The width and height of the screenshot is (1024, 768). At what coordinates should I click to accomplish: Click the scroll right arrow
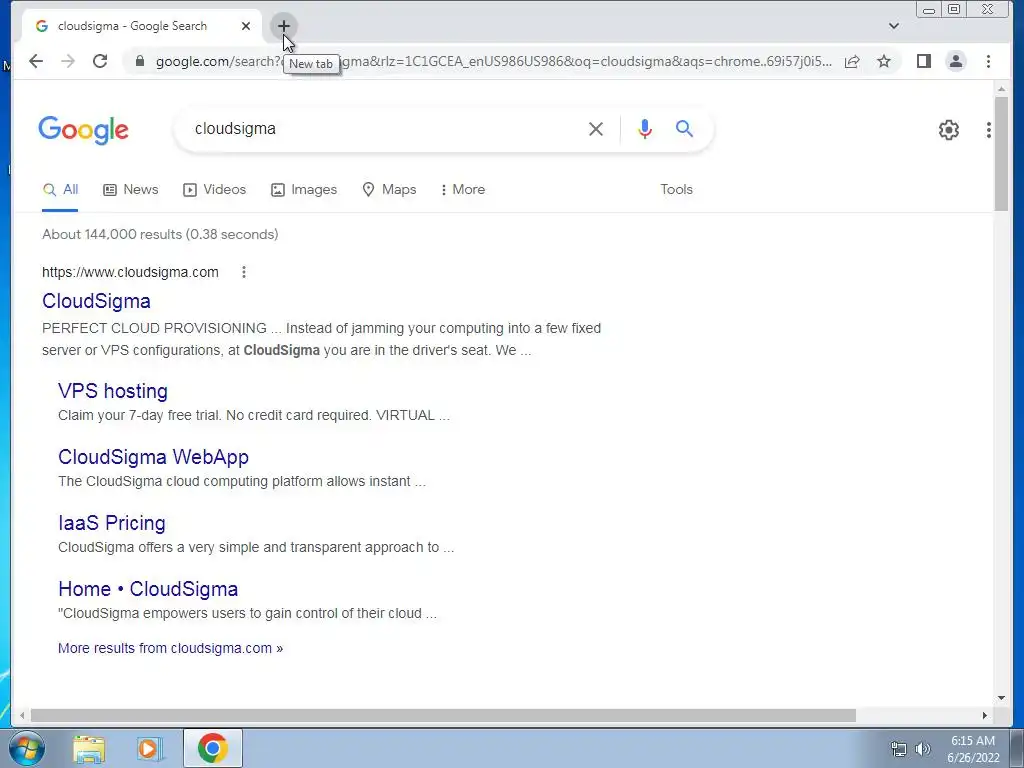985,716
